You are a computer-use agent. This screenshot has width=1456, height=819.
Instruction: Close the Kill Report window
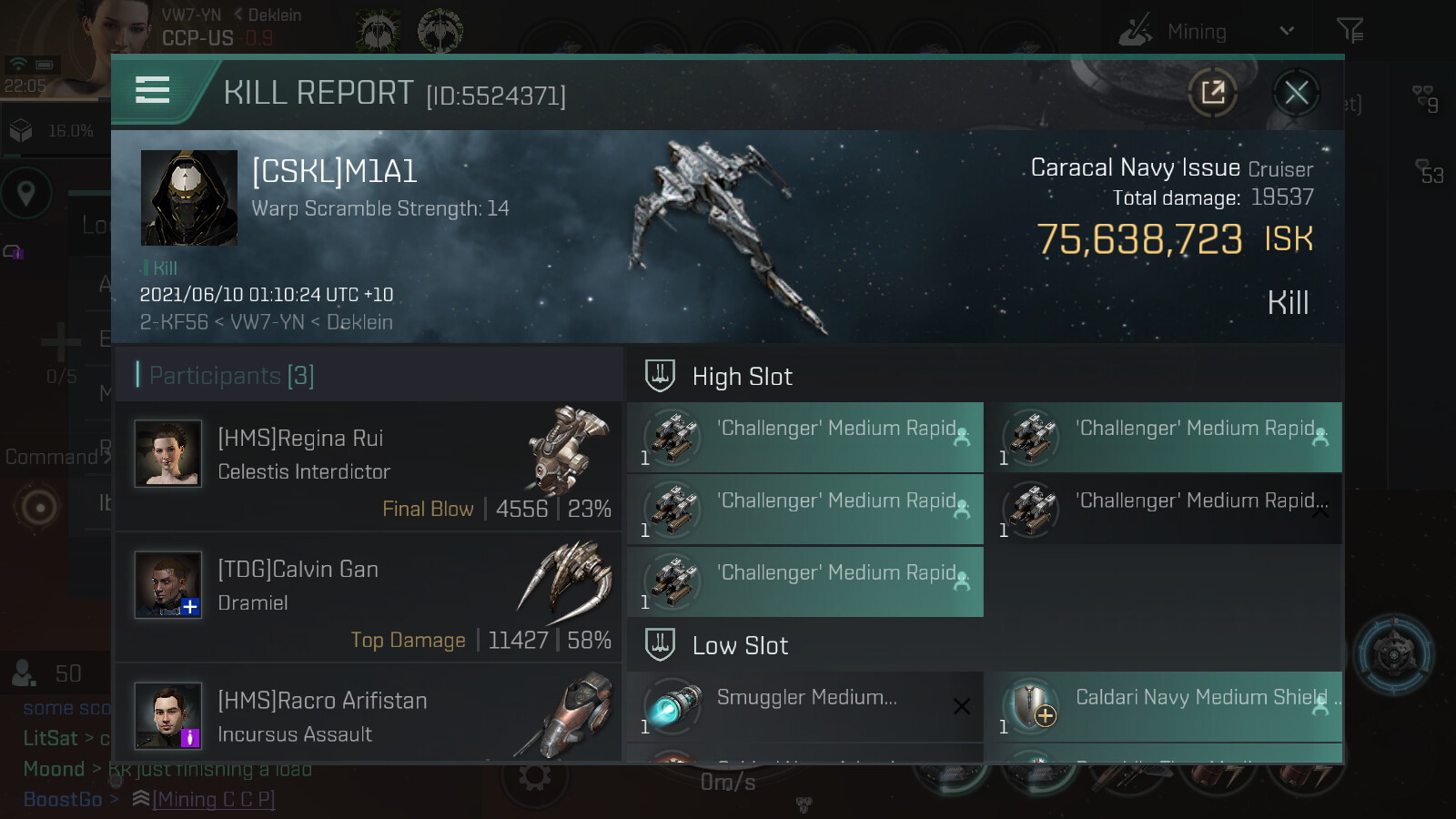click(x=1296, y=92)
